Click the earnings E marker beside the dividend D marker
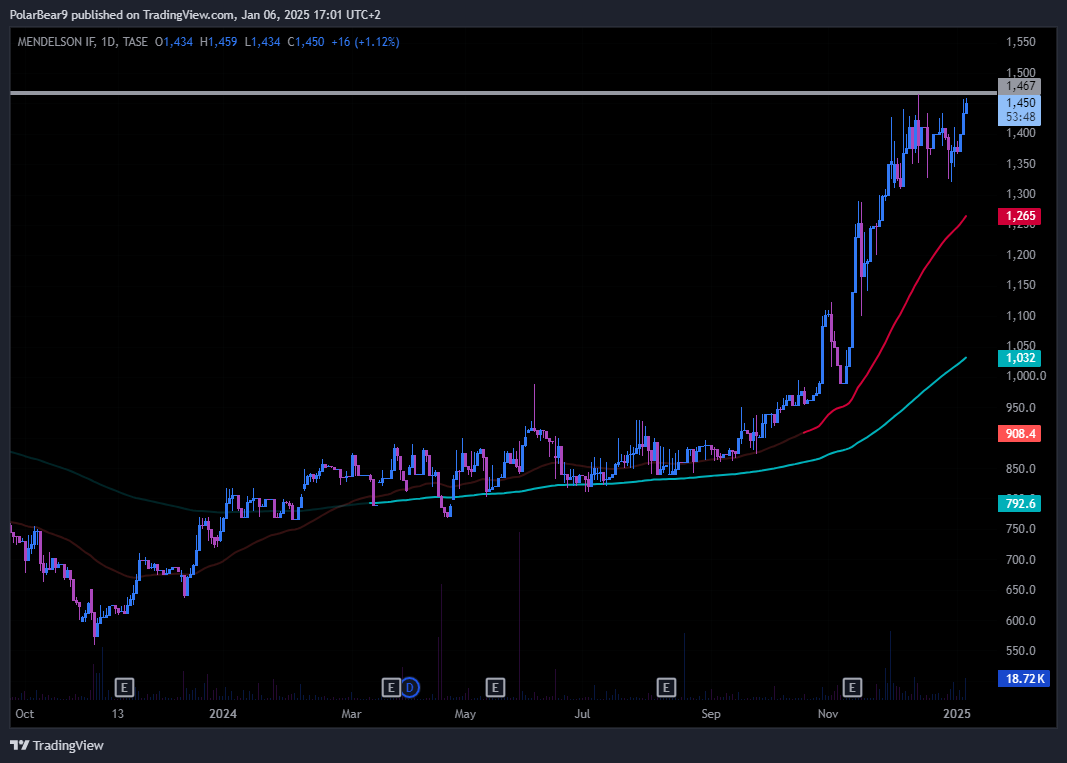 [x=391, y=687]
